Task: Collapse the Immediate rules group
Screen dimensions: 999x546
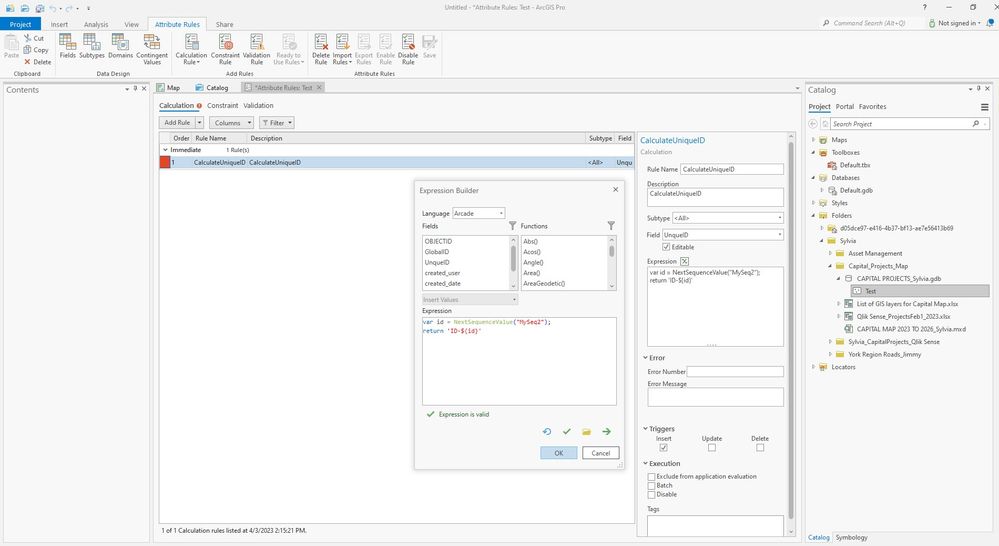Action: tap(165, 150)
